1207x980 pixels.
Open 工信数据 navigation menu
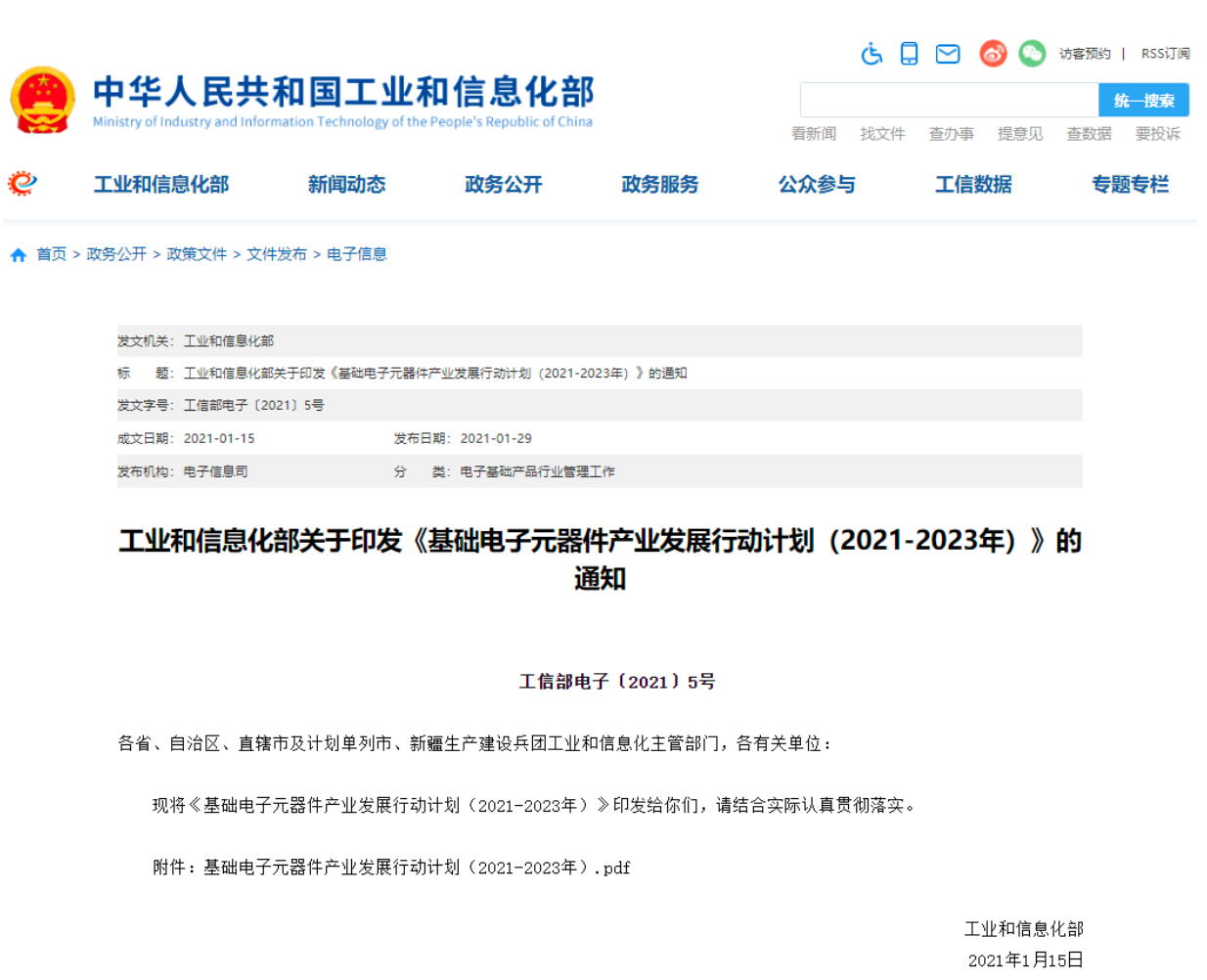pos(973,184)
